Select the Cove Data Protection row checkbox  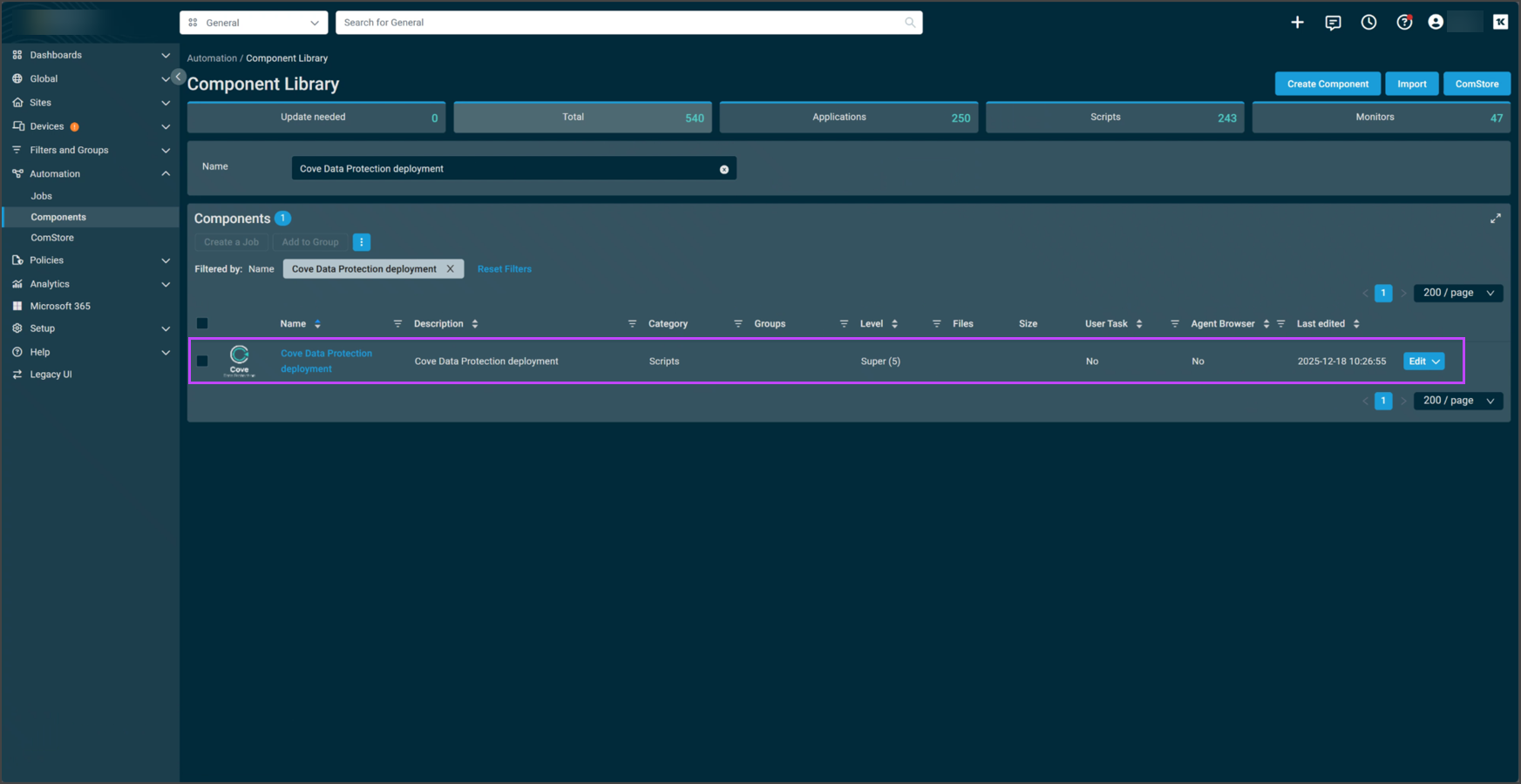[202, 361]
